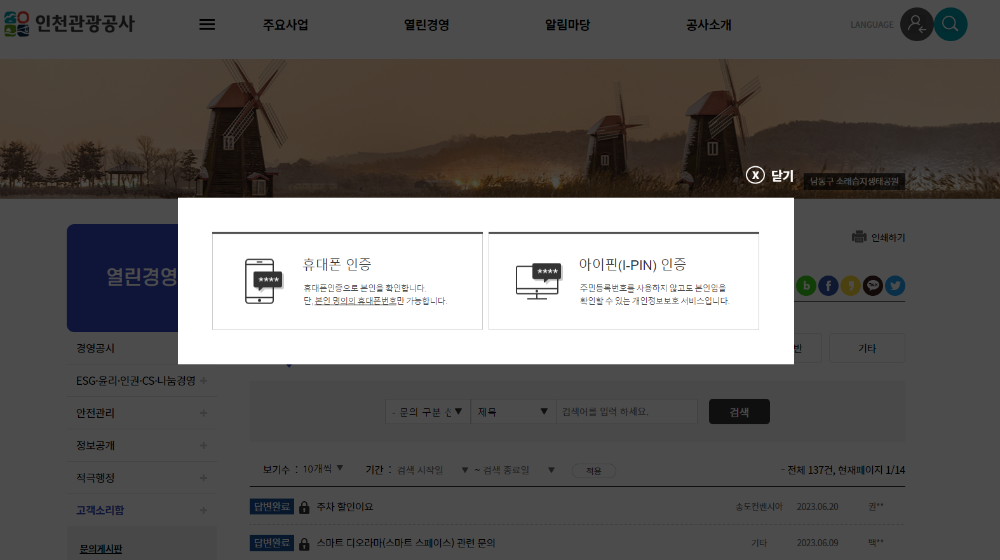Click 답변완료 badge on 주차 할인이요 row

[272, 506]
